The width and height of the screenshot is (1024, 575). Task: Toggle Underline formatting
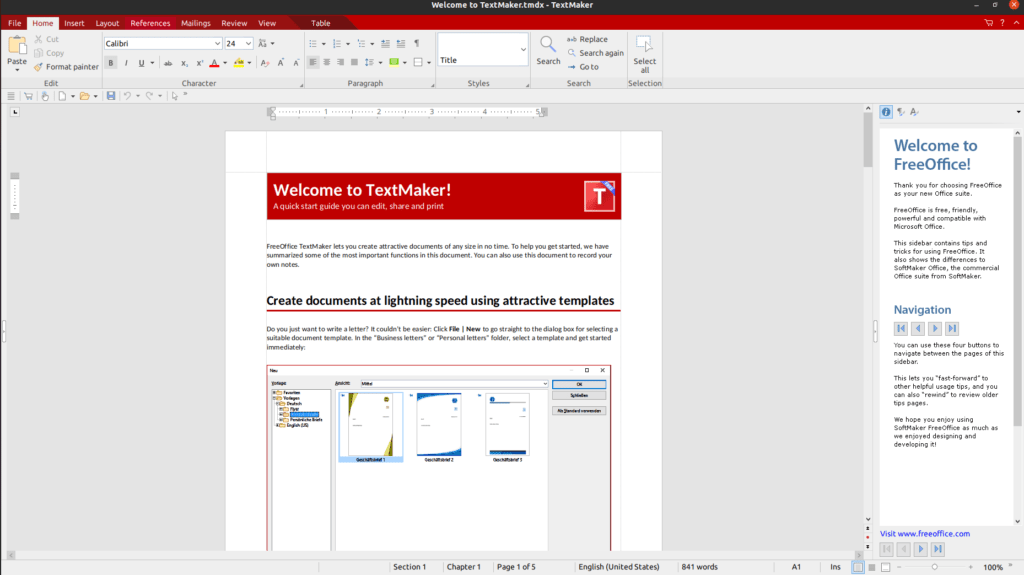(x=141, y=63)
